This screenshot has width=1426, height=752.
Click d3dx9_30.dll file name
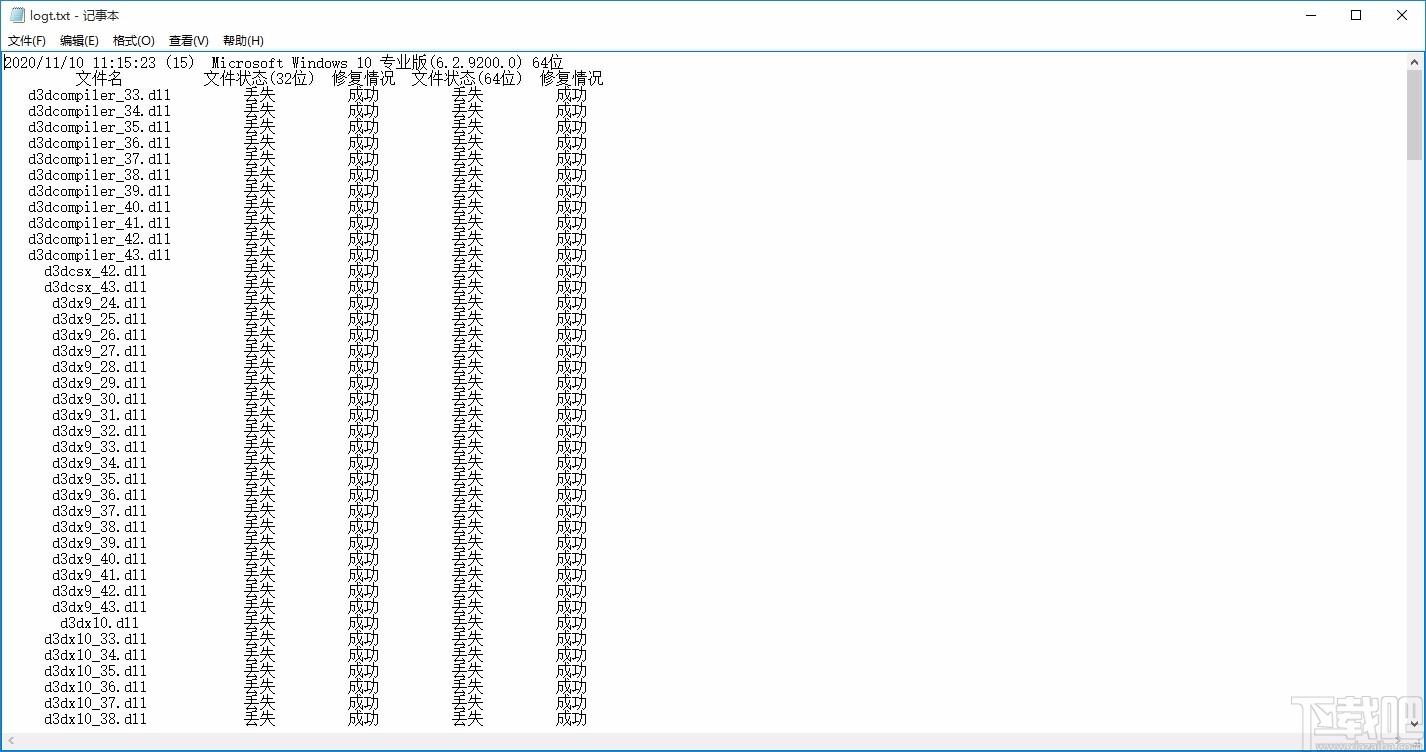99,399
